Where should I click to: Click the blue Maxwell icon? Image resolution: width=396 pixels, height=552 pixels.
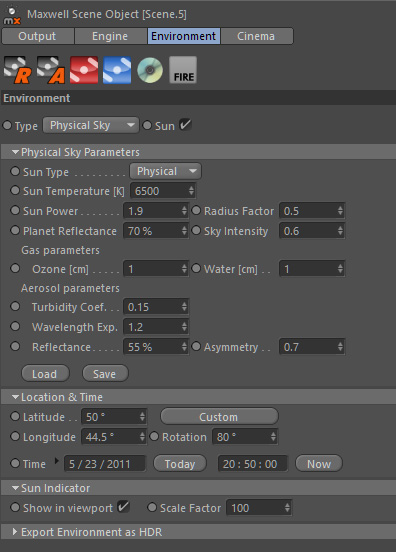click(117, 70)
